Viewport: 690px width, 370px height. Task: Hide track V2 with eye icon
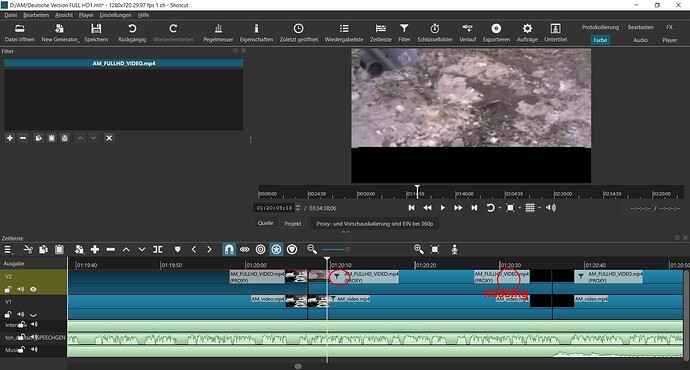tap(33, 289)
